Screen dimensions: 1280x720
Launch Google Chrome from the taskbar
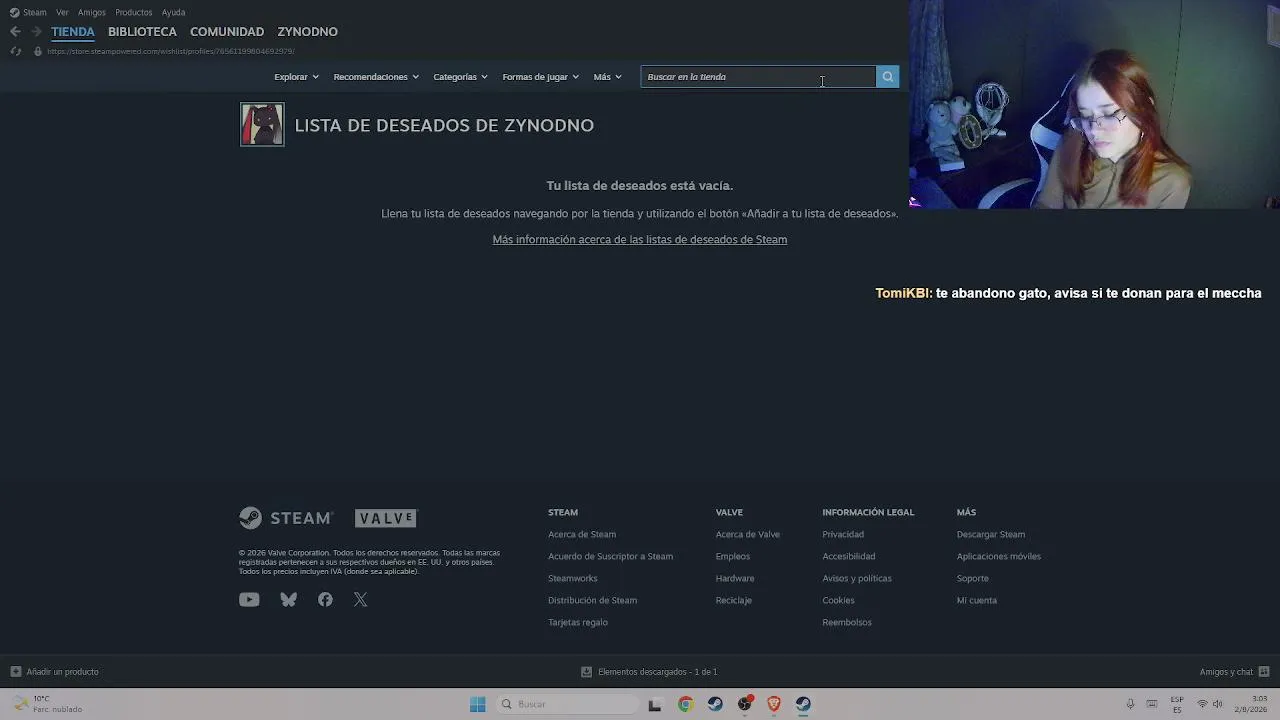click(x=685, y=704)
